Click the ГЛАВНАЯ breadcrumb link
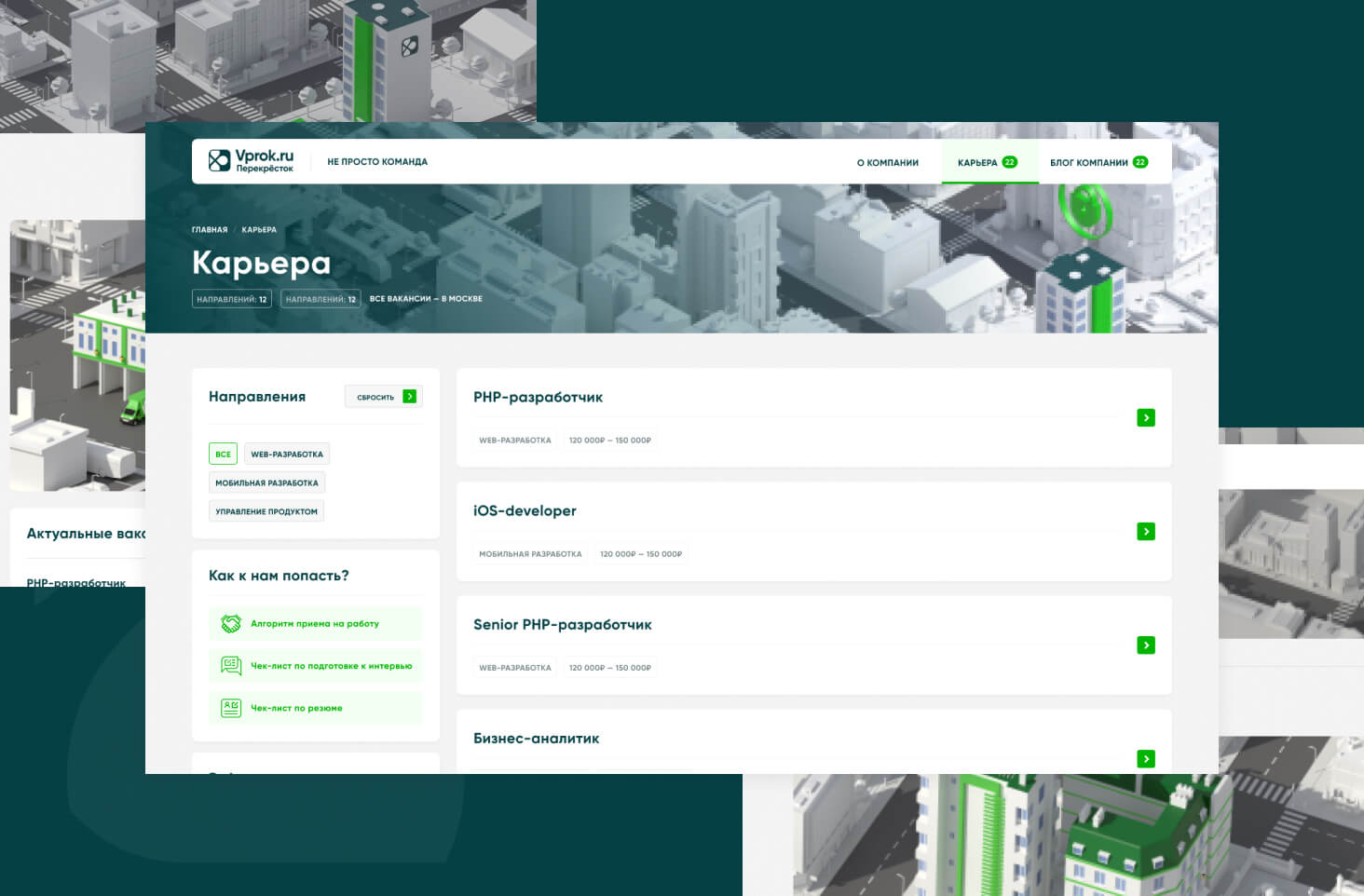Viewport: 1364px width, 896px height. click(210, 230)
